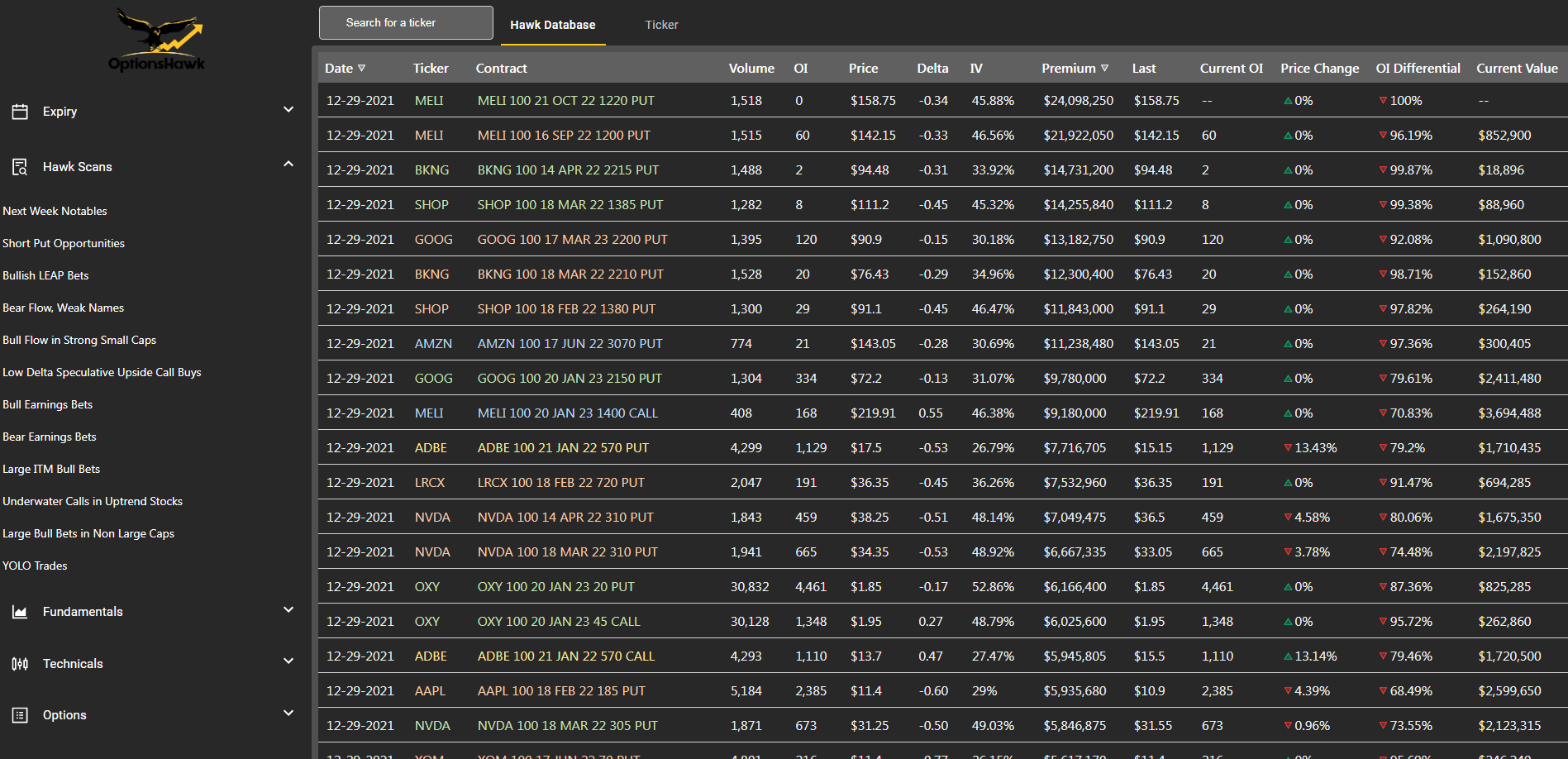Switch to the Hawk Database tab
1568x759 pixels.
point(553,25)
